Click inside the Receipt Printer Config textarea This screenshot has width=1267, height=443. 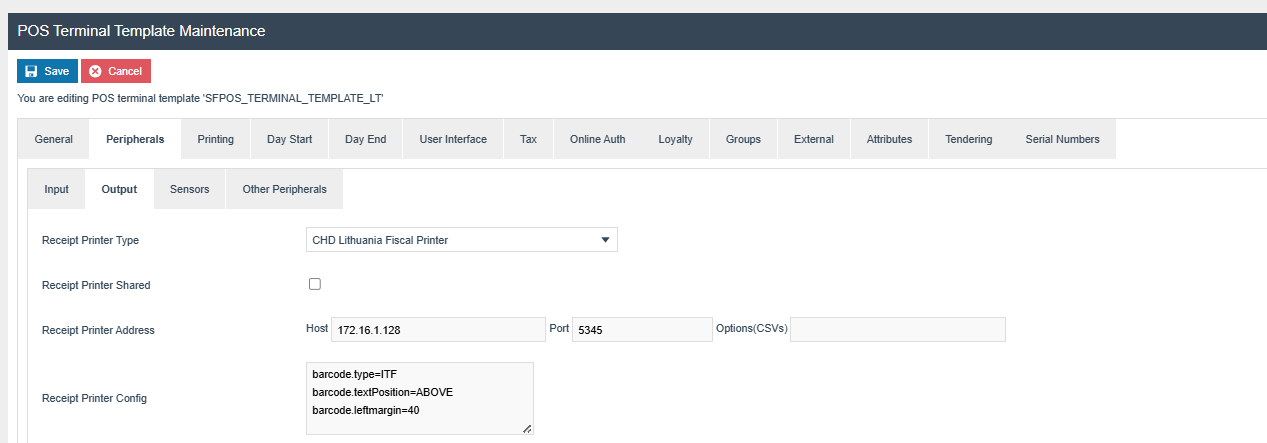click(x=419, y=398)
